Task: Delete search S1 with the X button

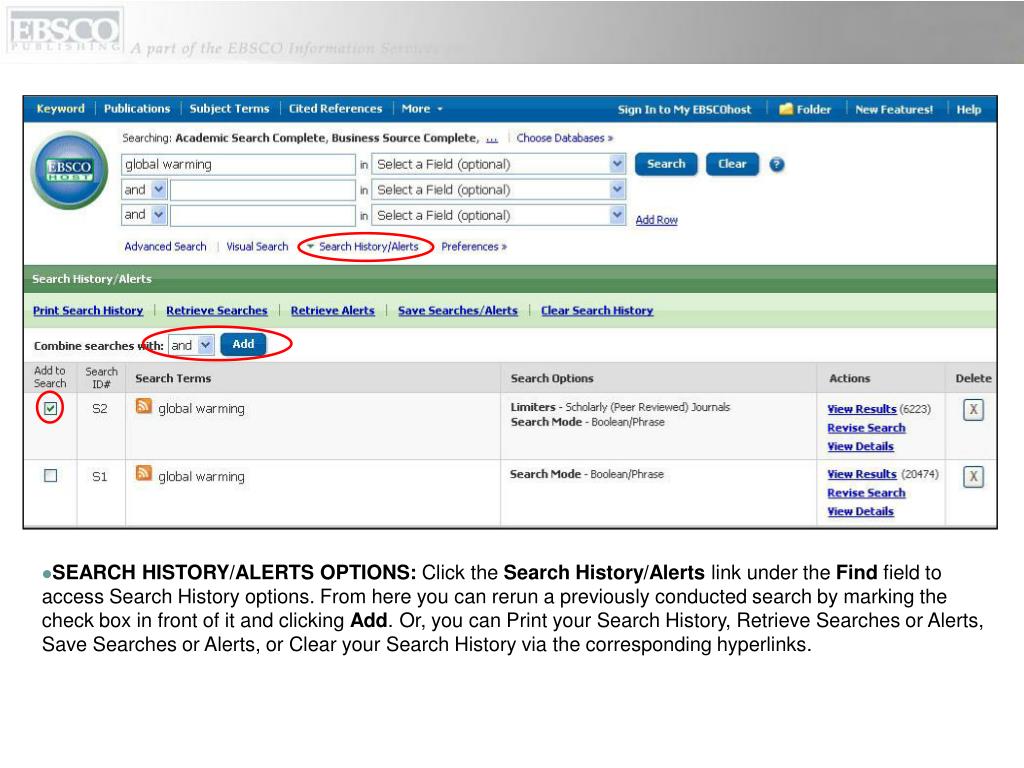Action: point(973,477)
